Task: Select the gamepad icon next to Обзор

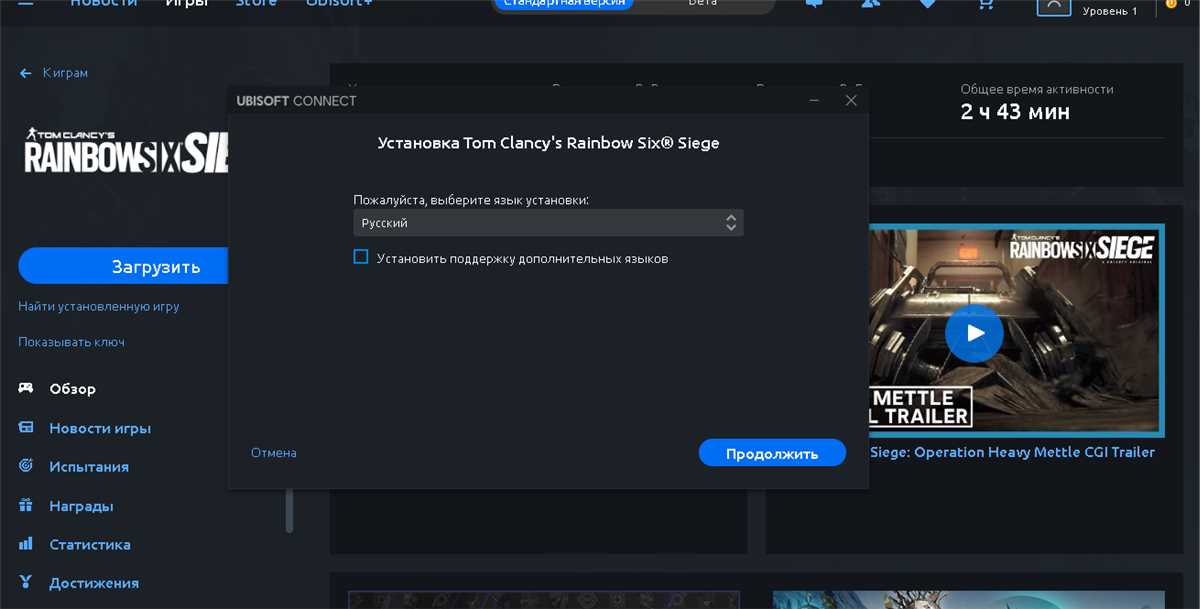Action: (x=25, y=389)
